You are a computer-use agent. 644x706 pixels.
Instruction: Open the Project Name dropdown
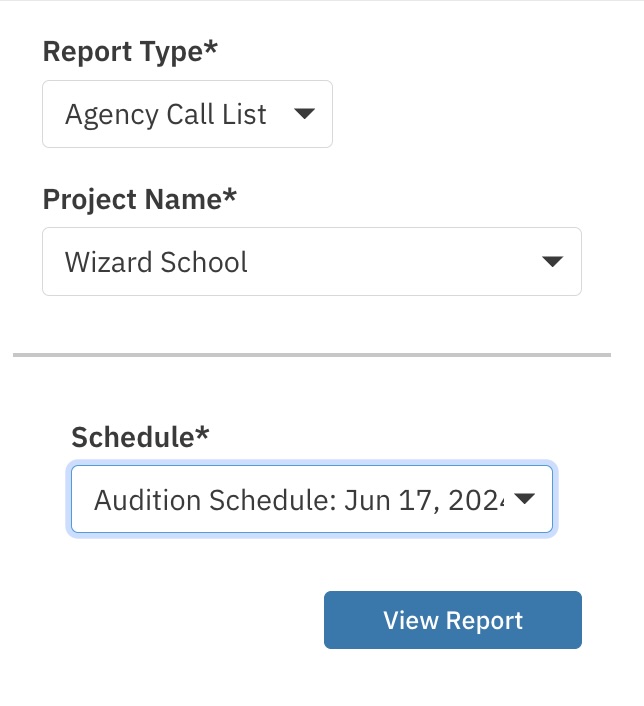tap(311, 262)
